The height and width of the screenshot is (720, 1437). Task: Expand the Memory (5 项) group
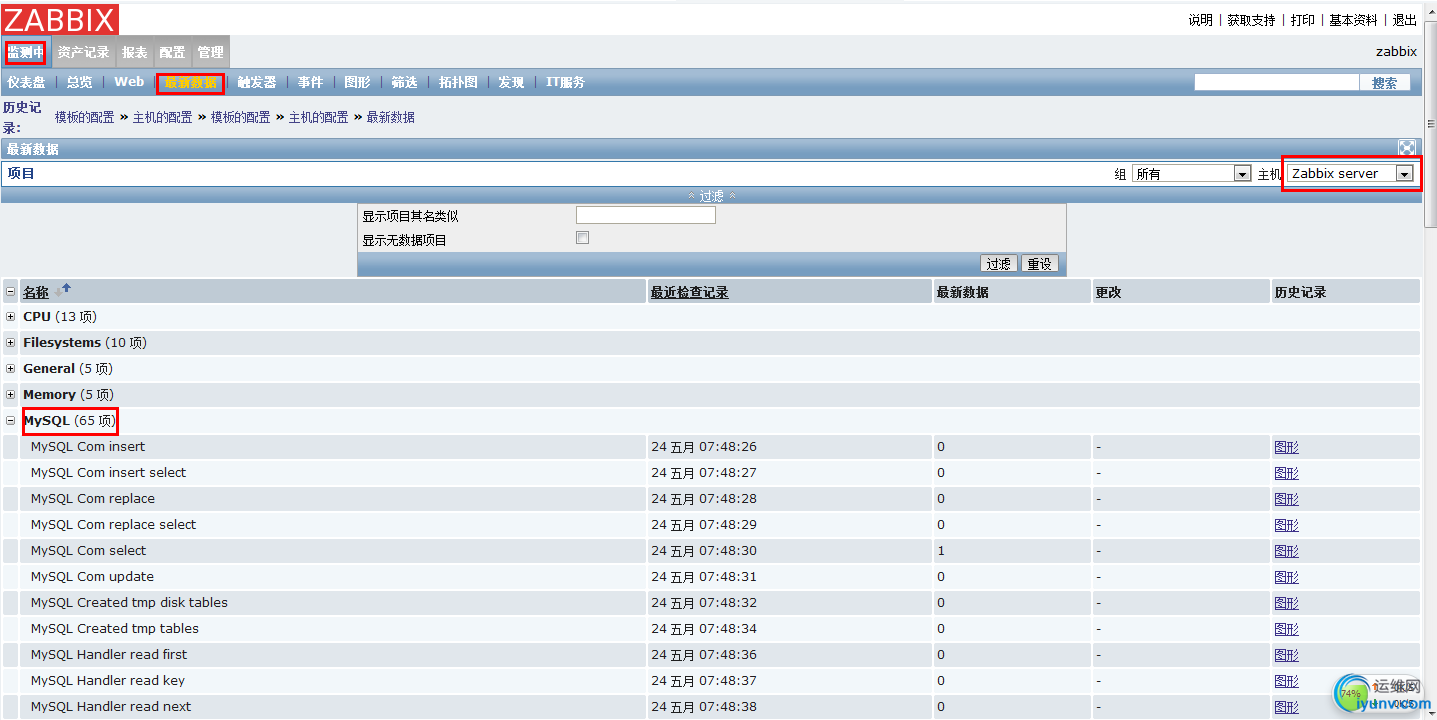pyautogui.click(x=11, y=394)
